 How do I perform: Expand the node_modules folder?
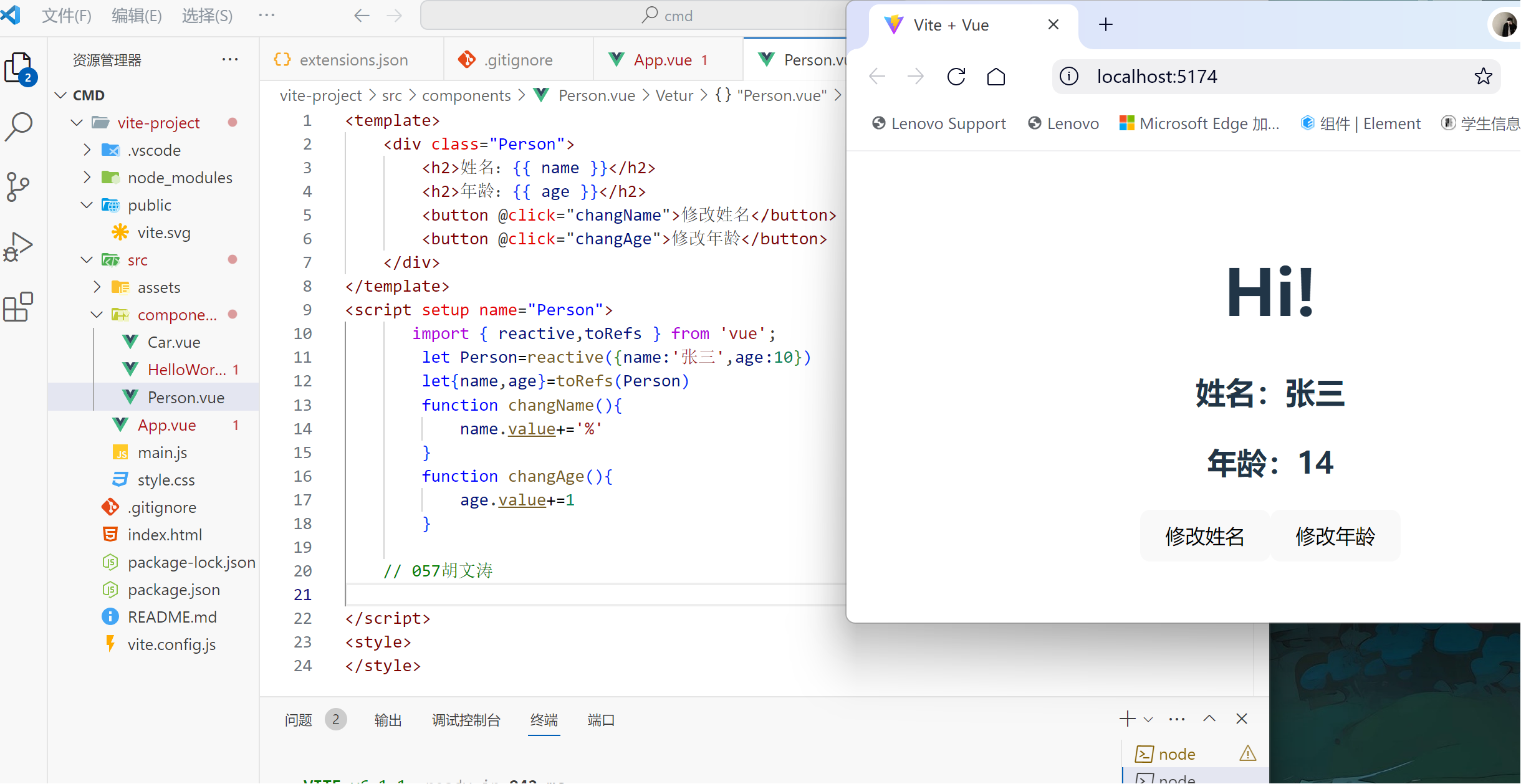87,178
